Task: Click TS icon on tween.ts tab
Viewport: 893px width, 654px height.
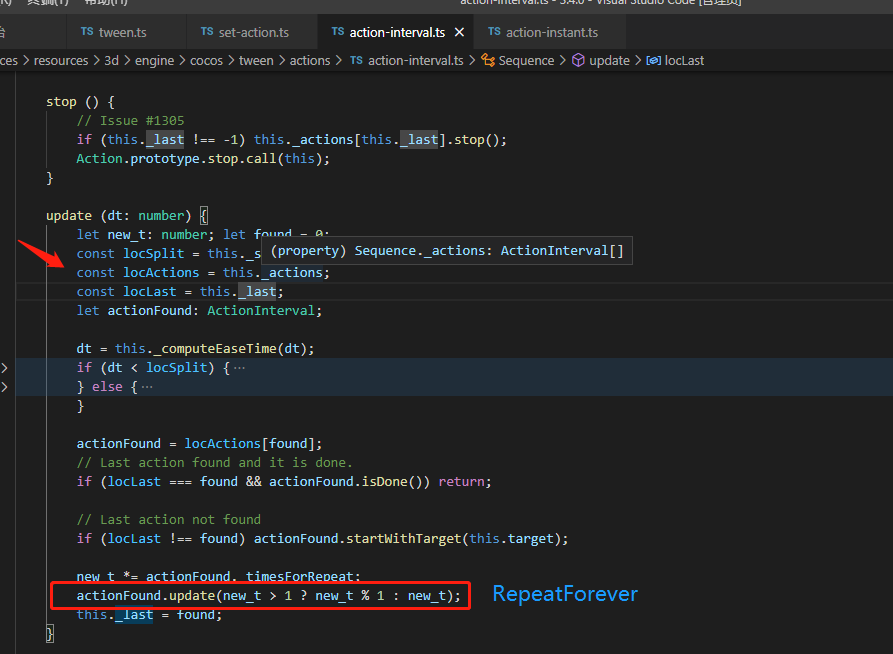Action: tap(87, 31)
